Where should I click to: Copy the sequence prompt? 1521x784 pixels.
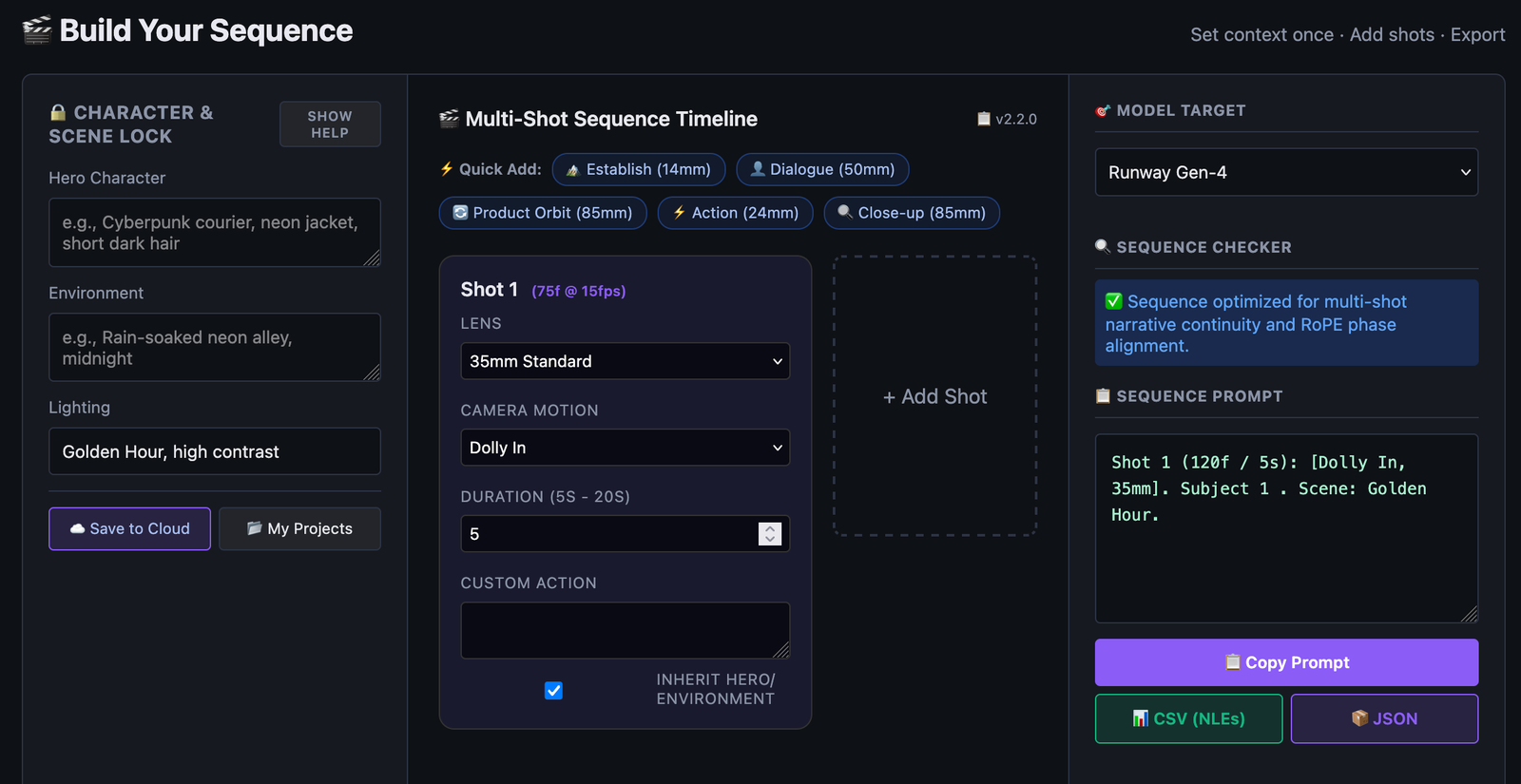(1286, 662)
